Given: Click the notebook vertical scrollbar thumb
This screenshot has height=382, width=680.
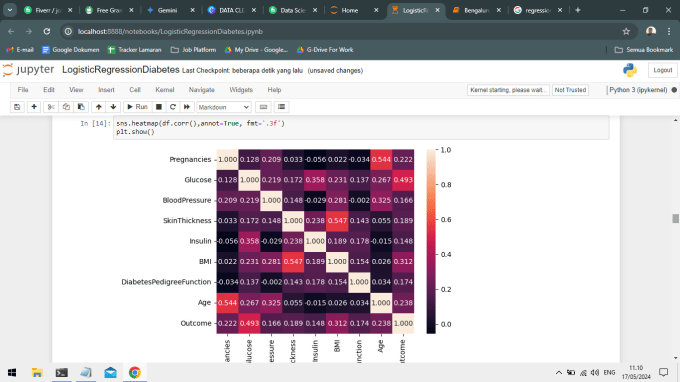Looking at the screenshot, I should tap(675, 219).
